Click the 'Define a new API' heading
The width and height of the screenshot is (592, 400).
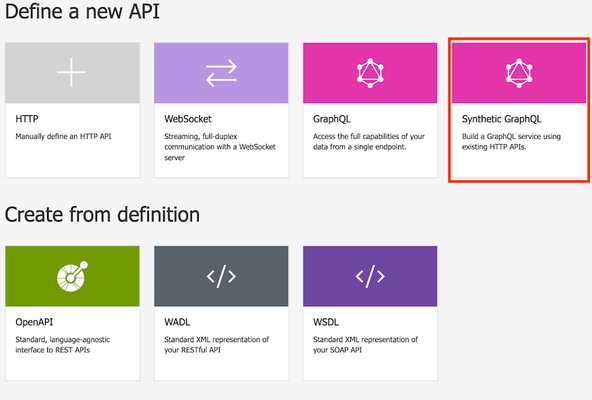click(x=82, y=11)
